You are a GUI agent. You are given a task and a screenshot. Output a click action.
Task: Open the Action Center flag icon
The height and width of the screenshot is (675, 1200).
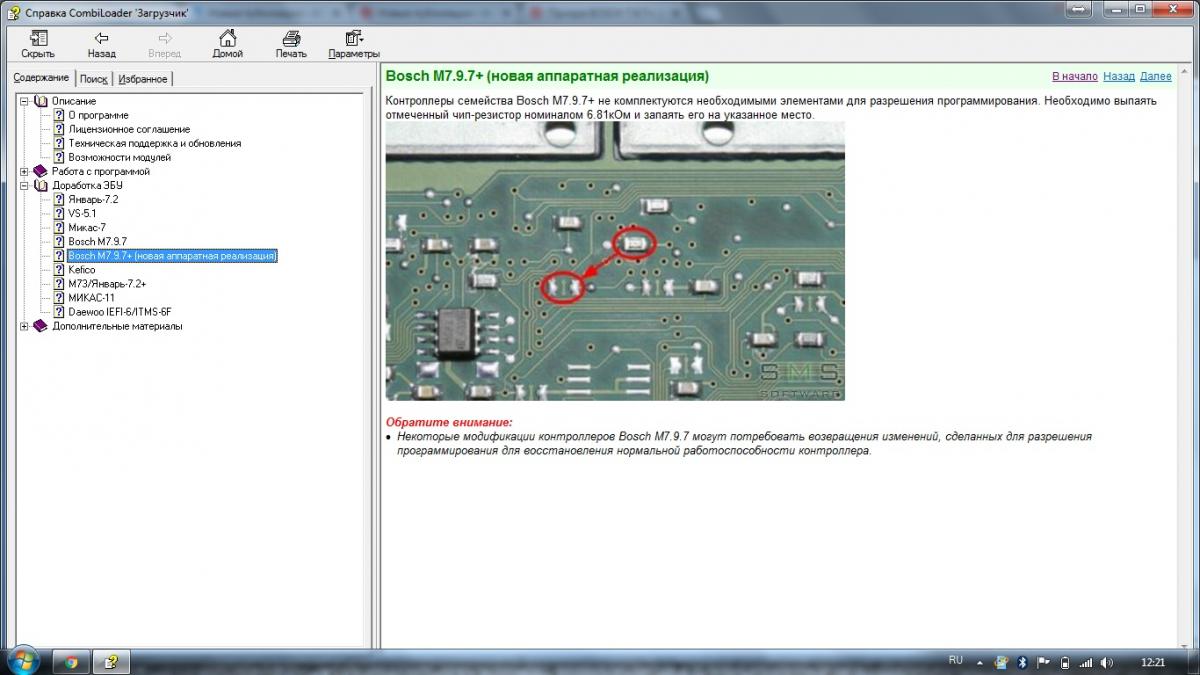(x=1043, y=661)
